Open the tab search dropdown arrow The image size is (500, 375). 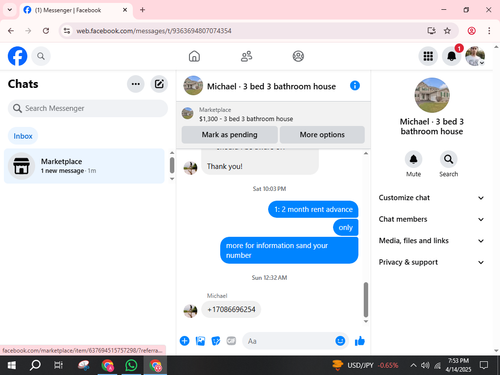[10, 10]
